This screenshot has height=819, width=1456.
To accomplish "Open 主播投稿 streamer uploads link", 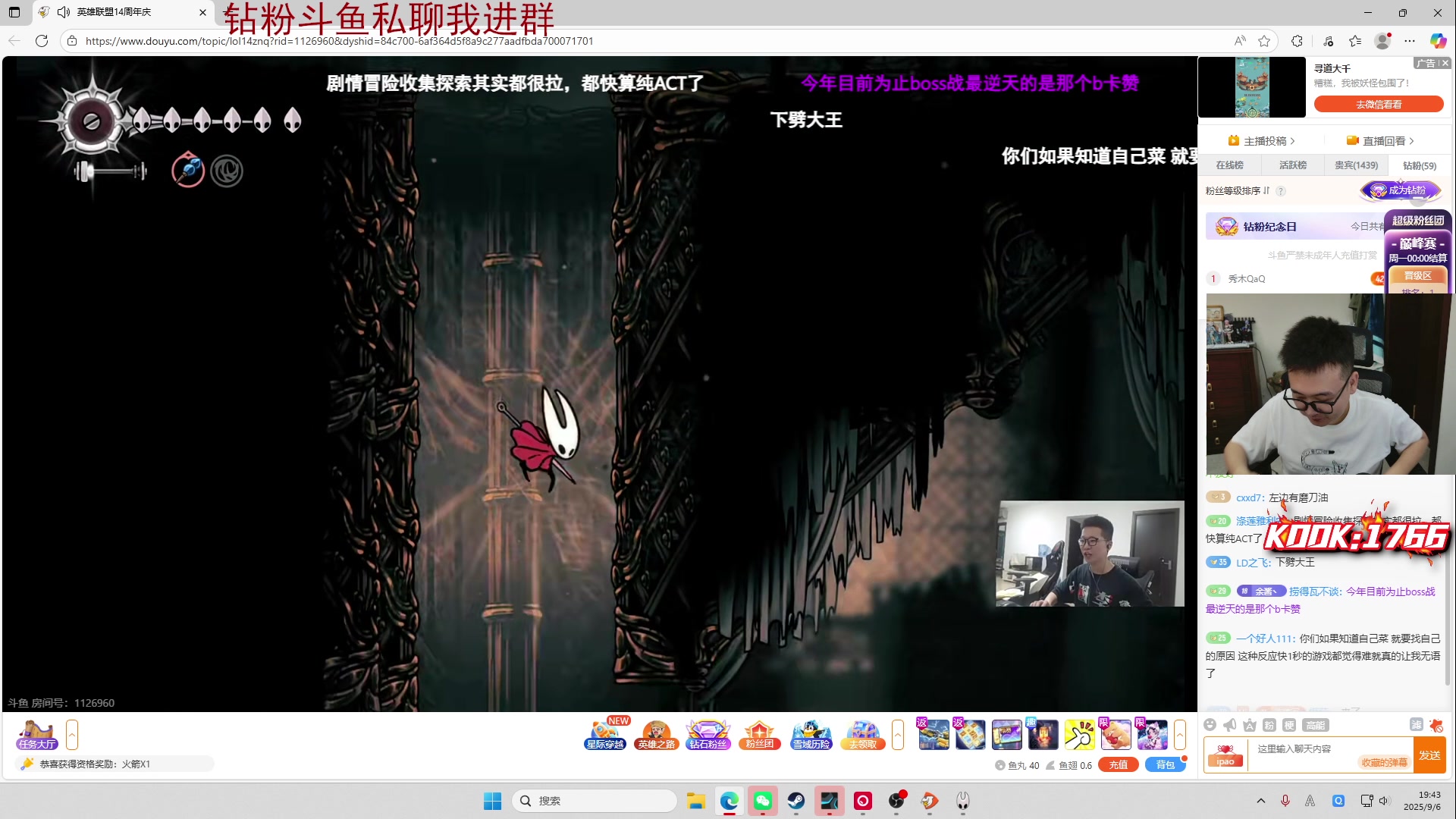I will [x=1262, y=140].
